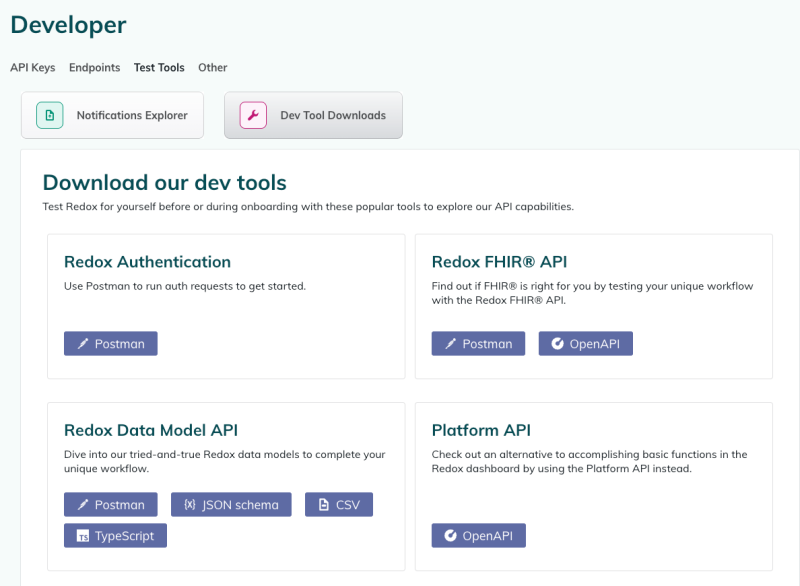
Task: Go to the Other tab
Action: [213, 67]
